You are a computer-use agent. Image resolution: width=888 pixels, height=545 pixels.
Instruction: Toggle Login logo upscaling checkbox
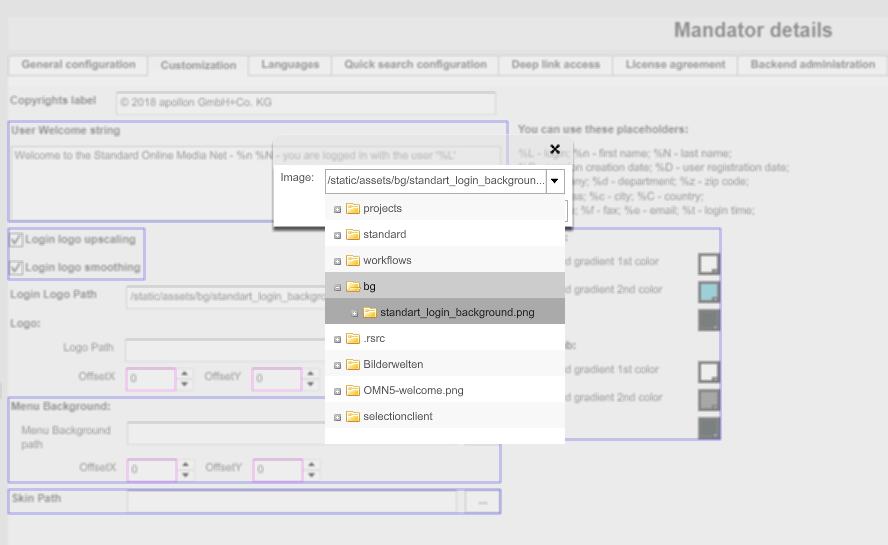pyautogui.click(x=17, y=240)
